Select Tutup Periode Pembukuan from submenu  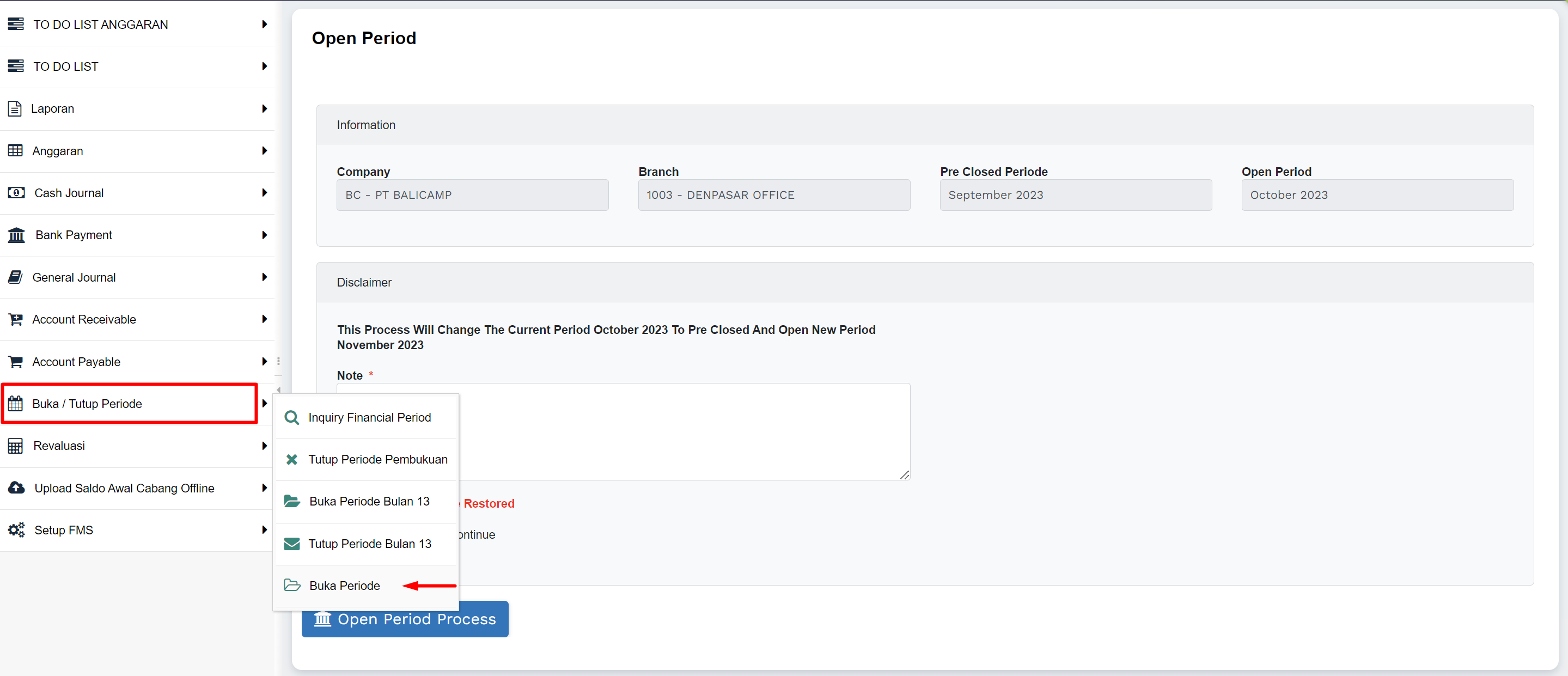click(x=377, y=459)
